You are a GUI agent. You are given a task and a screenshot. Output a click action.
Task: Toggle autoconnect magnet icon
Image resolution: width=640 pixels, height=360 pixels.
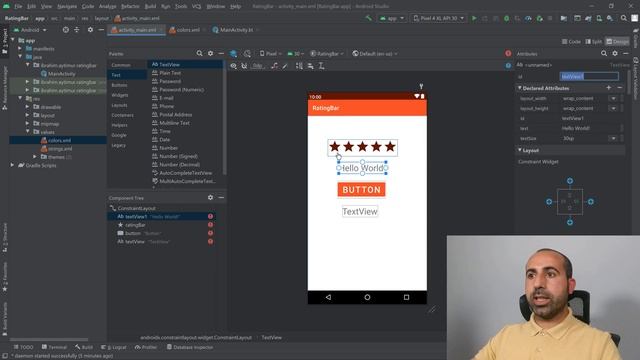(x=244, y=66)
